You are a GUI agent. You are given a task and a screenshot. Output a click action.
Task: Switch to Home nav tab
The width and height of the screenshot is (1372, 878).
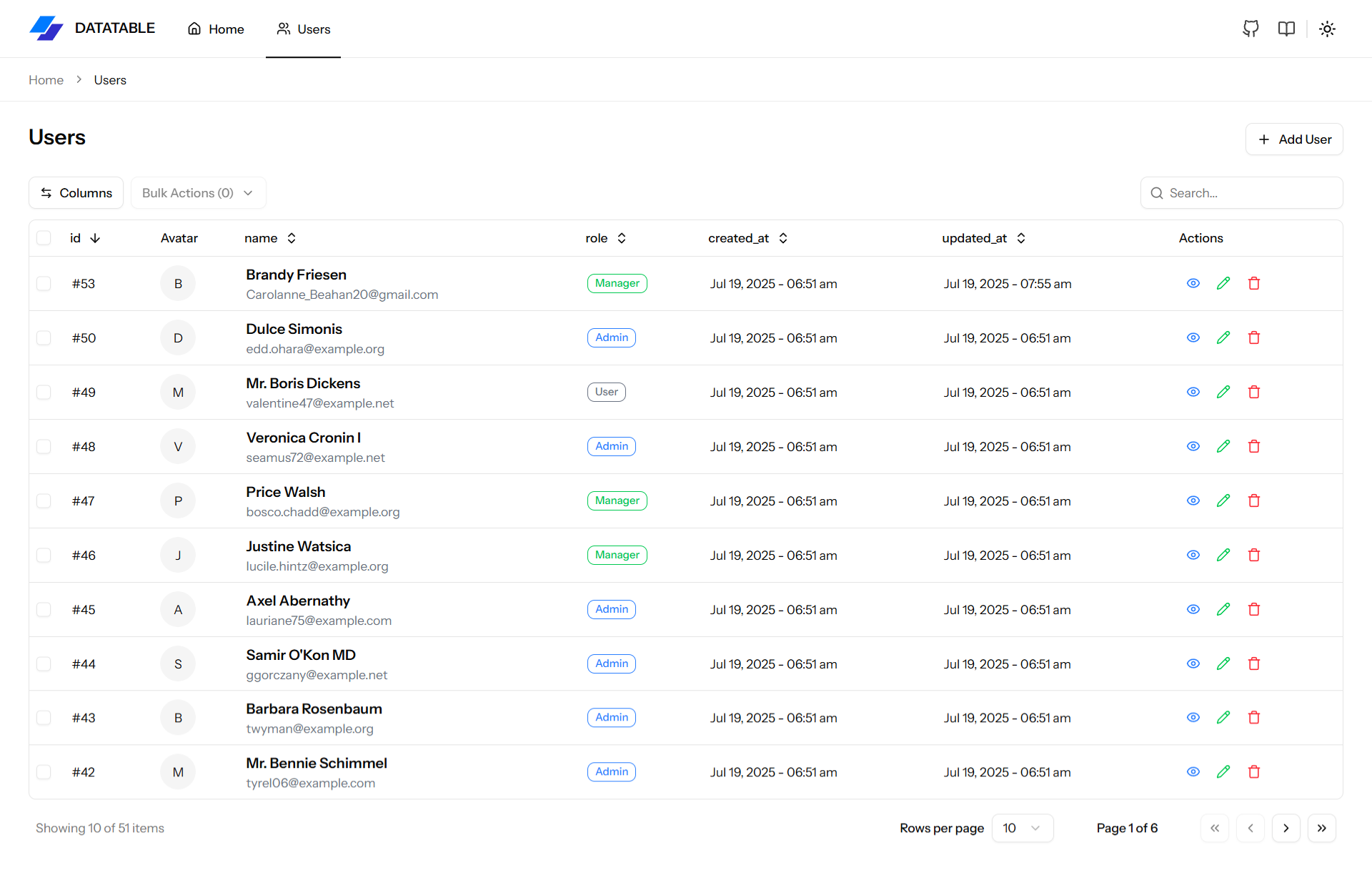(x=216, y=29)
